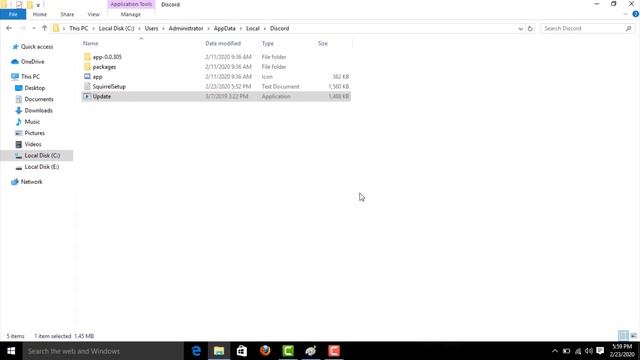
Task: Open the green Camtasia taskbar icon
Action: point(288,351)
